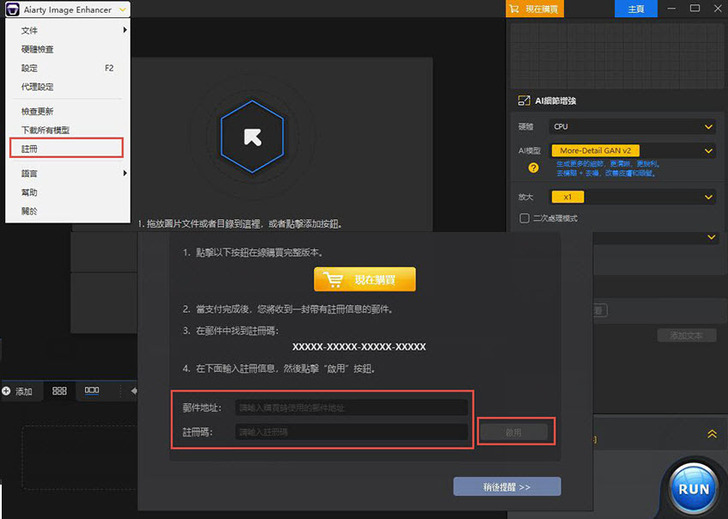
Task: Click the AI細節增強 panel icon
Action: pyautogui.click(x=523, y=101)
